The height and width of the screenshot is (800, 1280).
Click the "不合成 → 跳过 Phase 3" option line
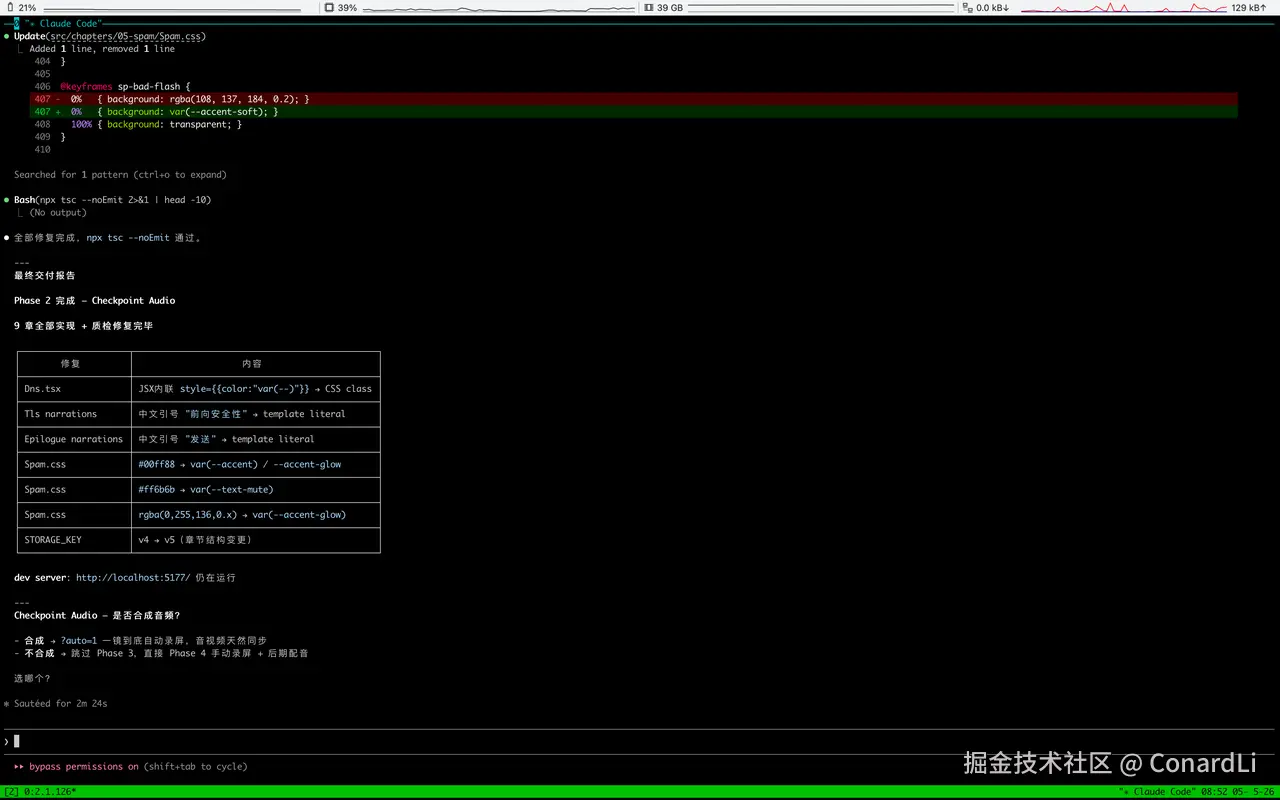coord(161,653)
